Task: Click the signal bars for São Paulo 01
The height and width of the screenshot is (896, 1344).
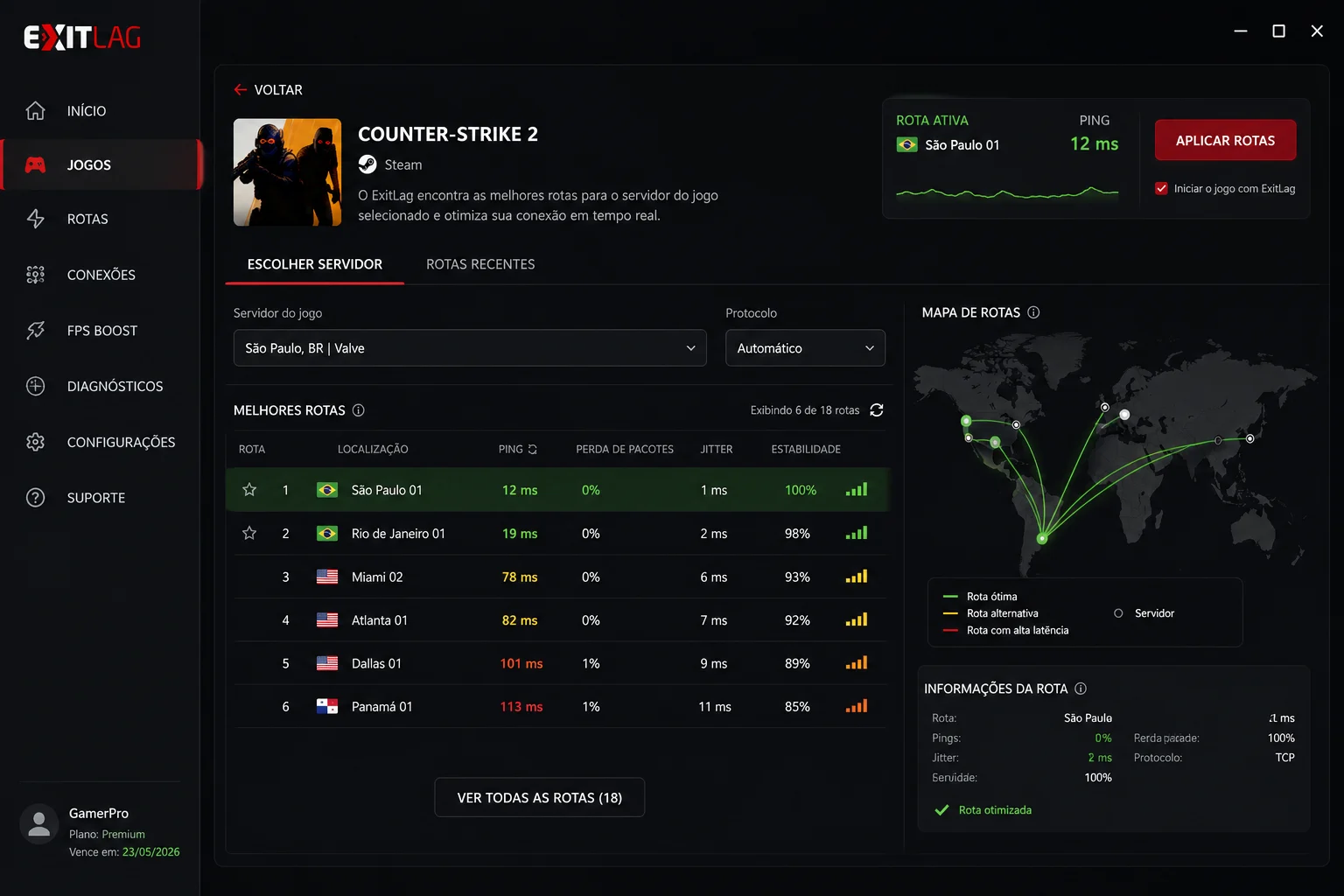Action: click(x=857, y=489)
